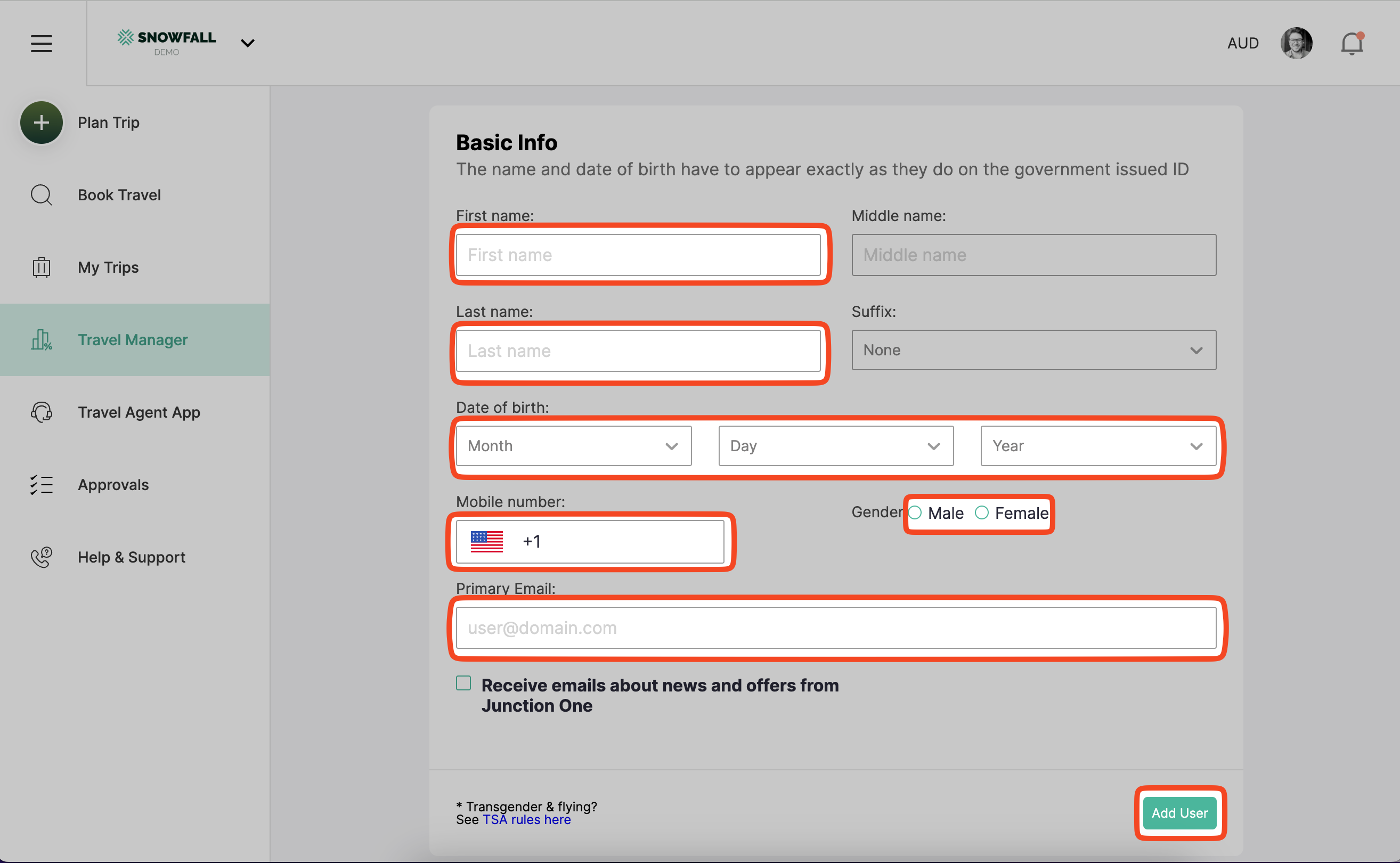Focus the Middle name input field
1400x863 pixels.
(x=1033, y=255)
